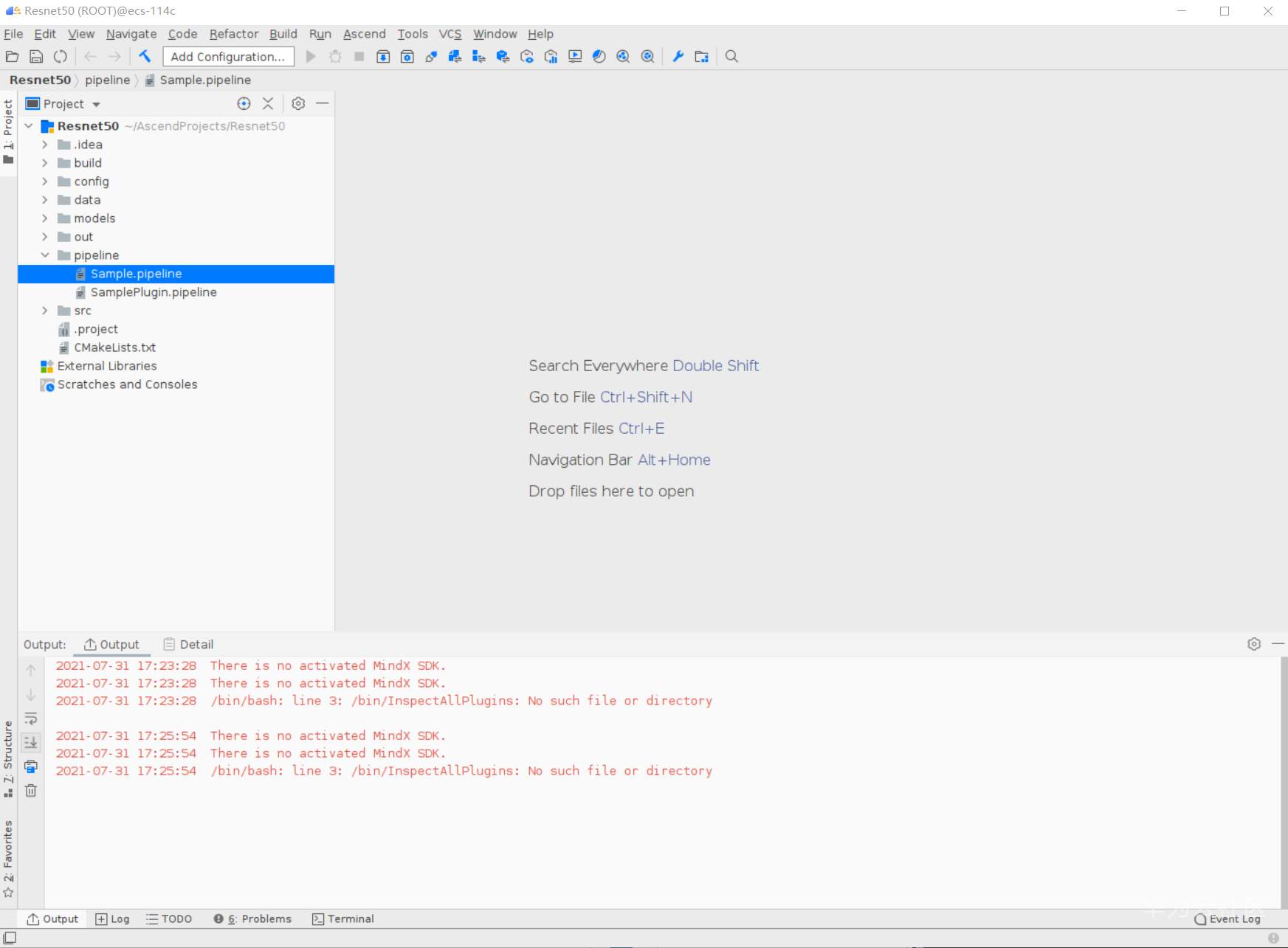Expand the src folder in project tree
This screenshot has width=1288, height=948.
tap(45, 311)
